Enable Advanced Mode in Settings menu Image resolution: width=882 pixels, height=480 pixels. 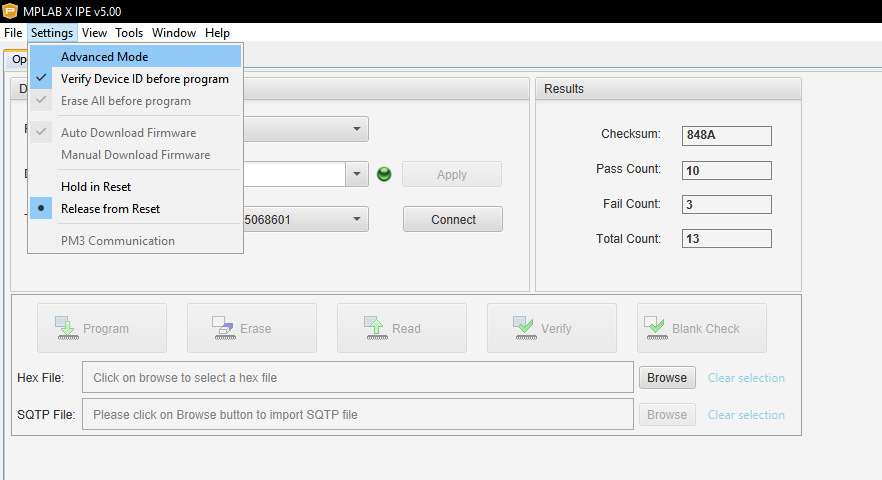tap(136, 56)
